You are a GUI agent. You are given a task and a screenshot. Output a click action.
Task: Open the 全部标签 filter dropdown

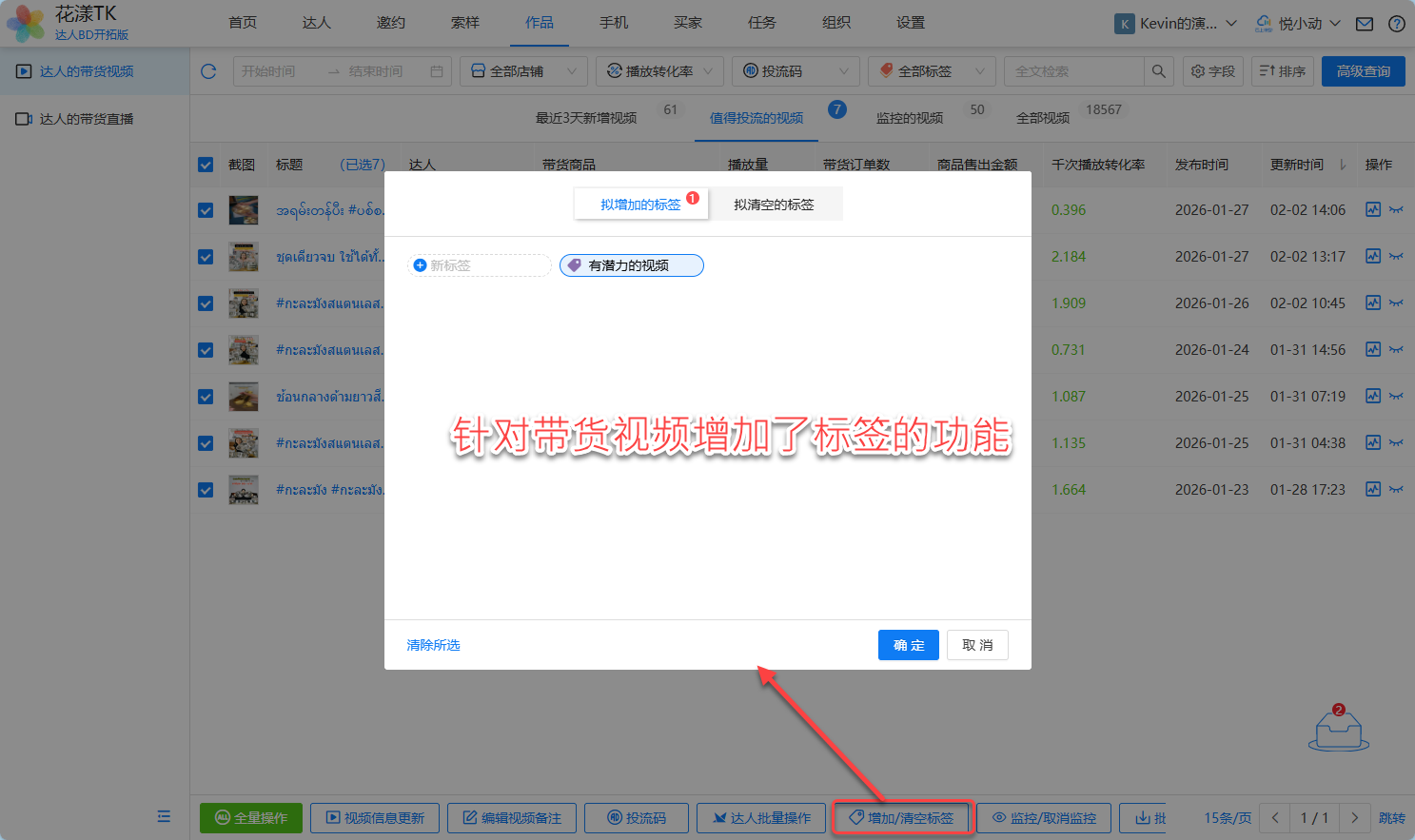932,71
